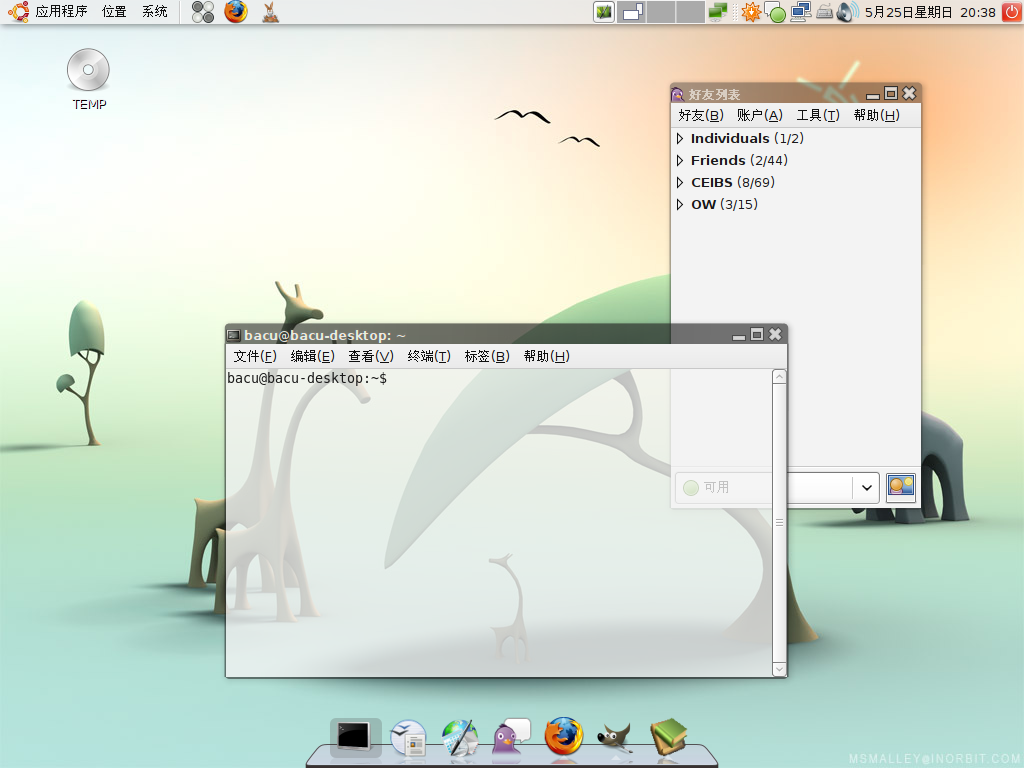This screenshot has height=768, width=1024.
Task: Launch Pidgin from the dock
Action: point(511,737)
